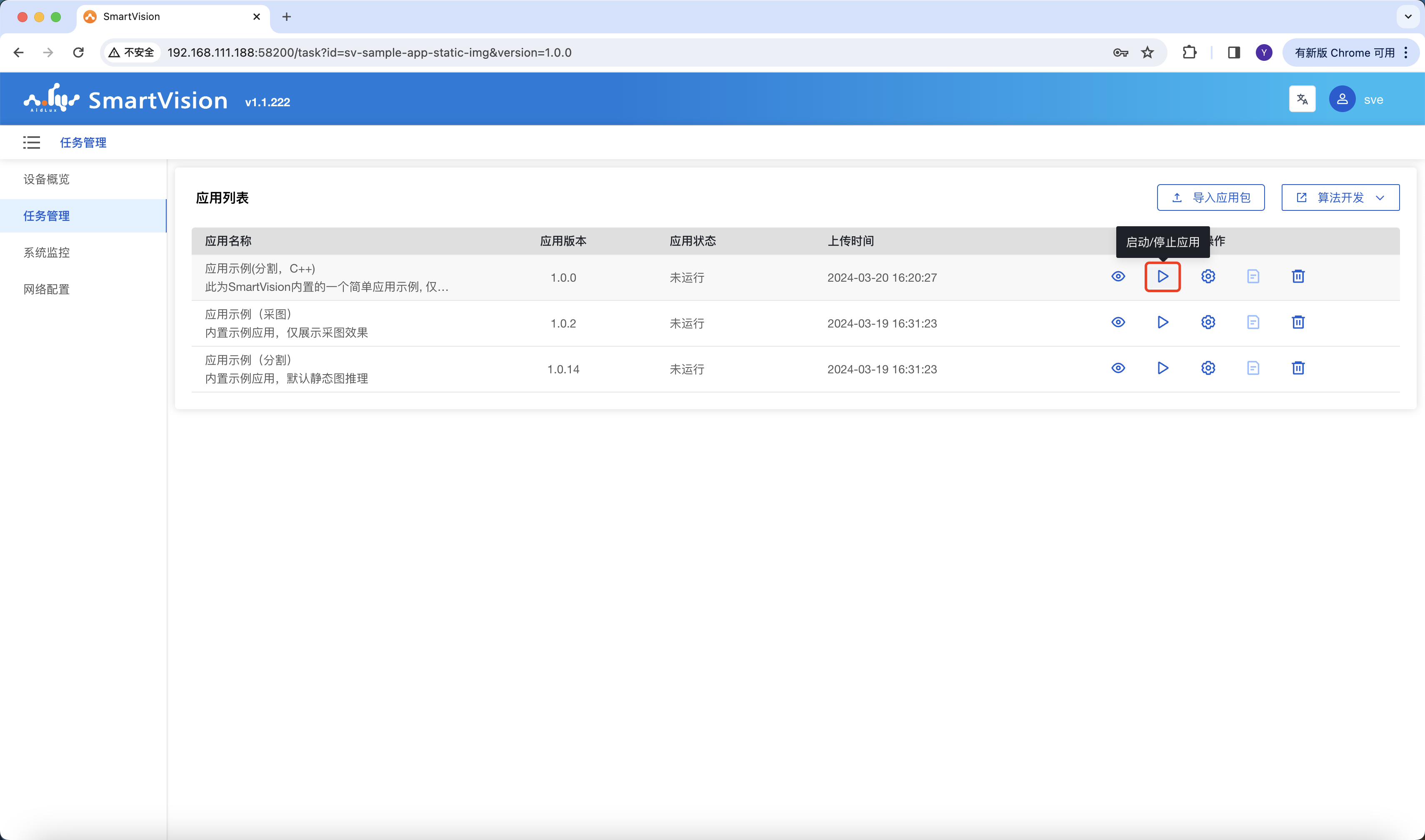The height and width of the screenshot is (840, 1425).
Task: Click the version 1.0.2 cell
Action: tap(563, 324)
